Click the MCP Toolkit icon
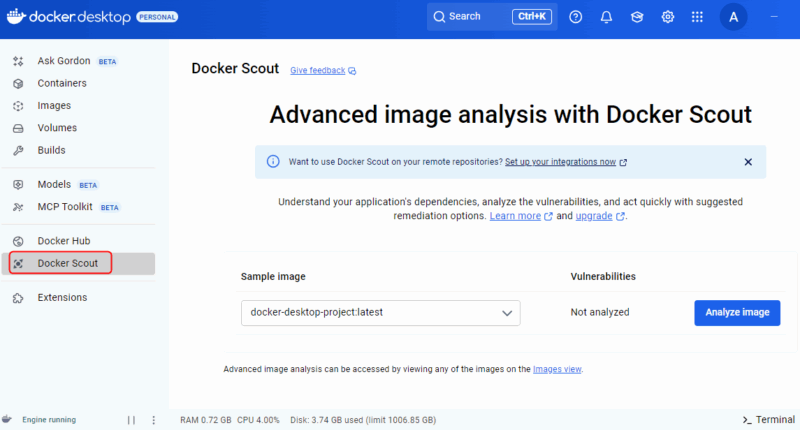 click(x=18, y=207)
